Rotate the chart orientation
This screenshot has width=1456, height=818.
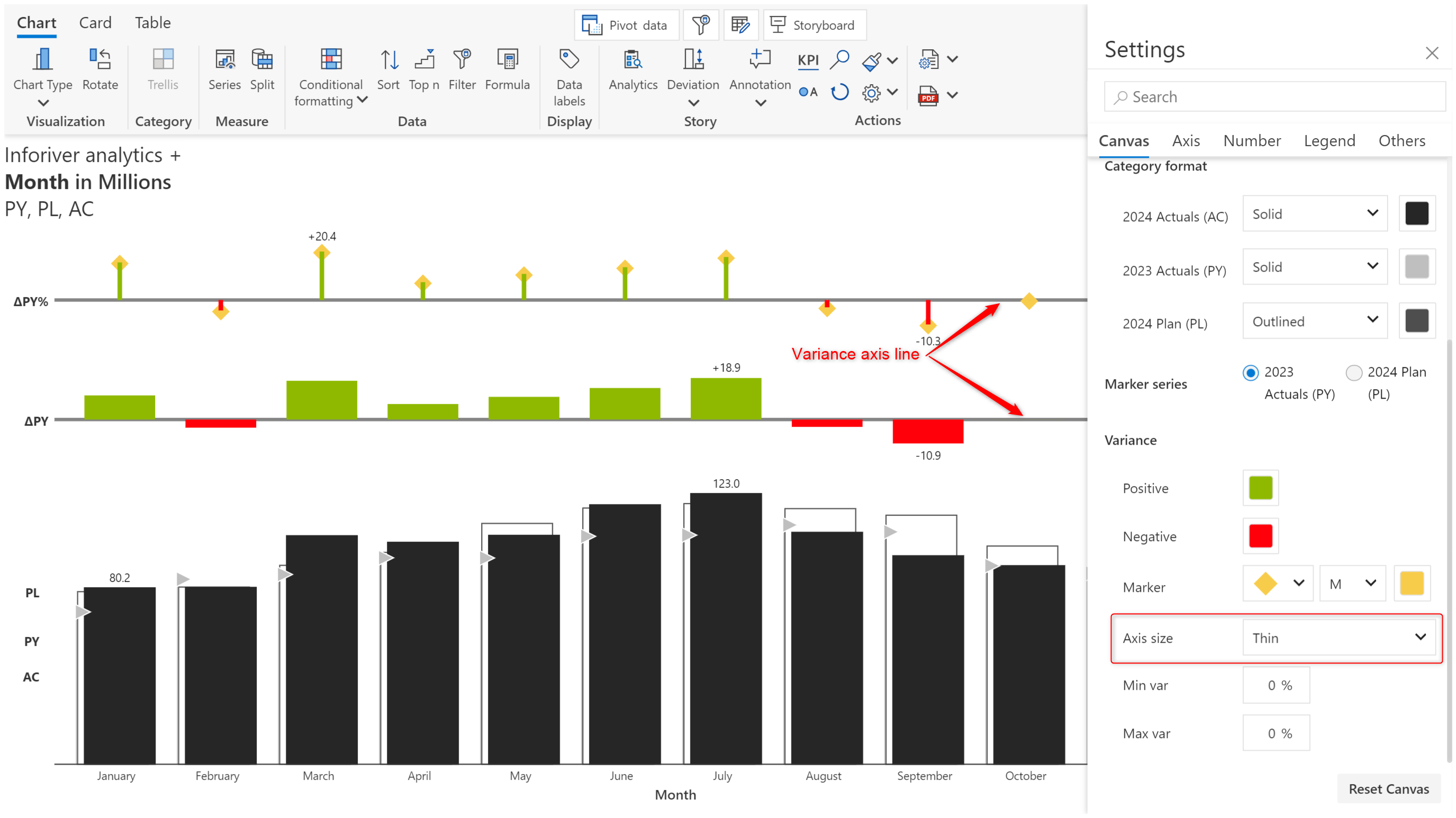pyautogui.click(x=100, y=69)
